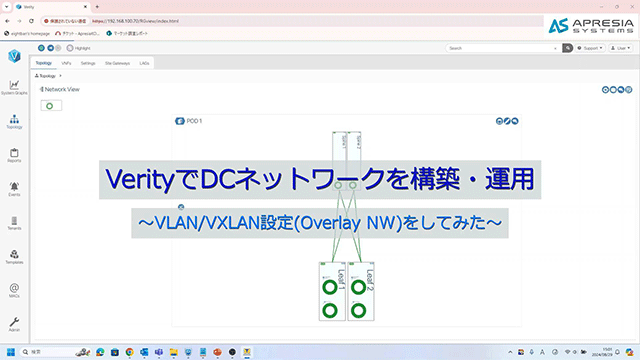Screen dimensions: 640x360
Task: Reload the browser page
Action: click(x=31, y=21)
